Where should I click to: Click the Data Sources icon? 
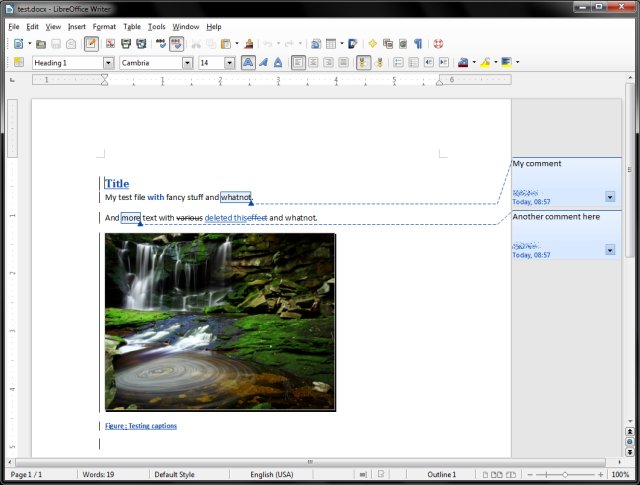point(403,44)
